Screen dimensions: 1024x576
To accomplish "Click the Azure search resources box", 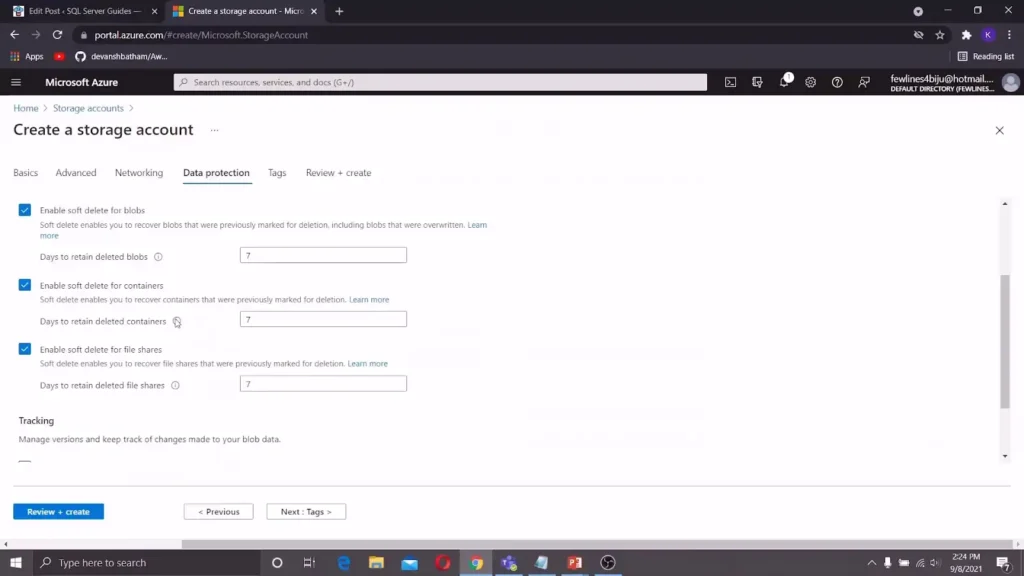I will coord(440,82).
